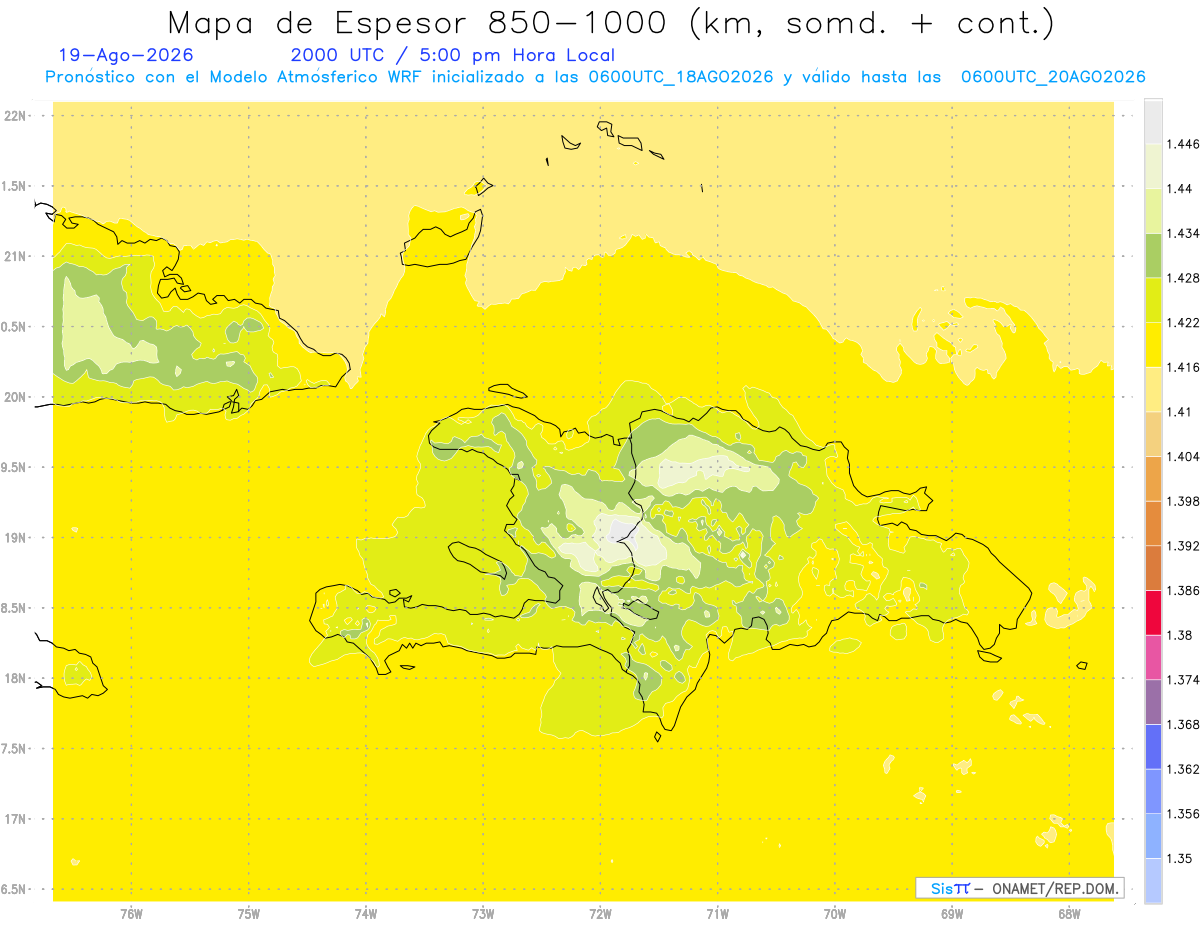Image resolution: width=1200 pixels, height=927 pixels.
Task: Click the longitude label 72W
Action: (600, 914)
